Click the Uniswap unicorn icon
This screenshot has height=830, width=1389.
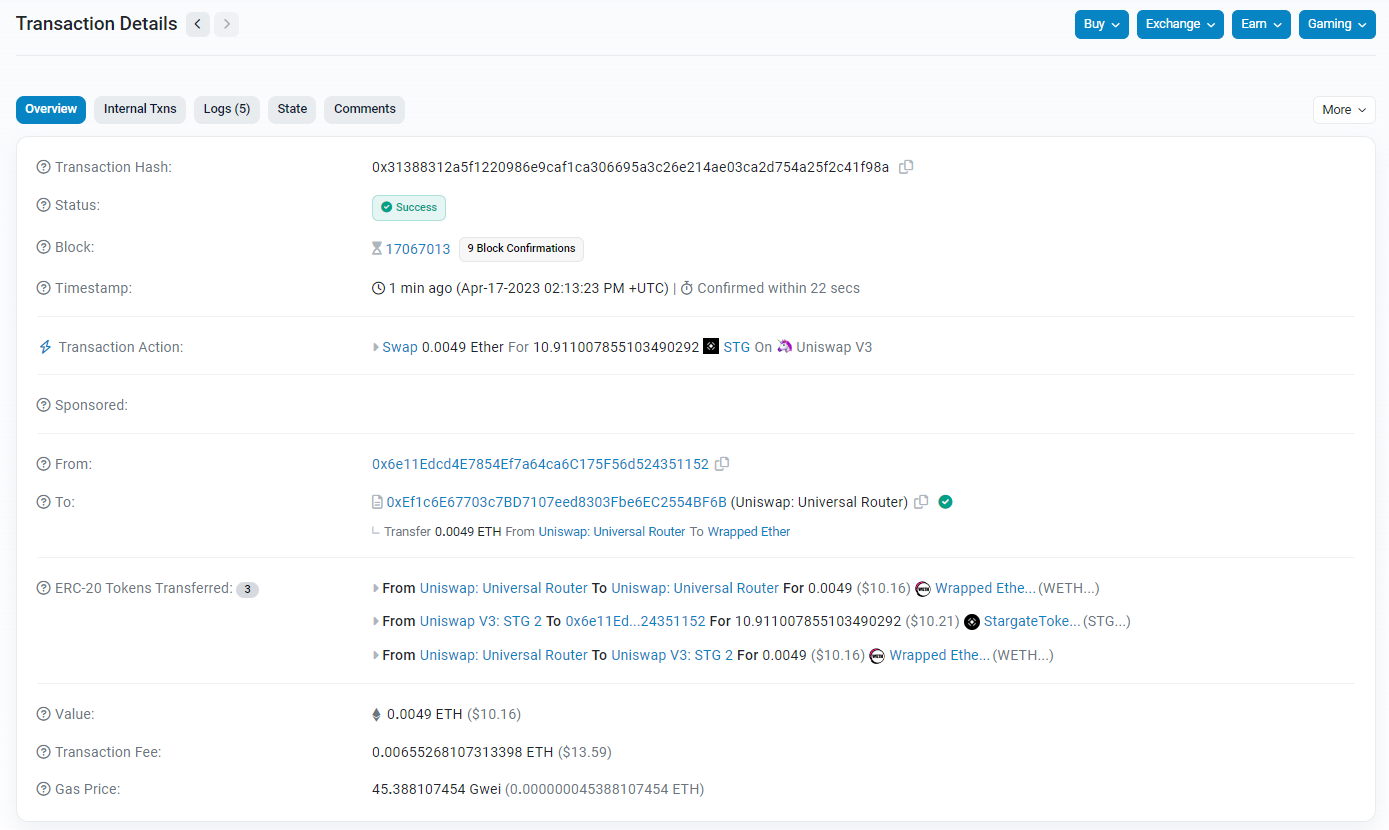point(784,347)
